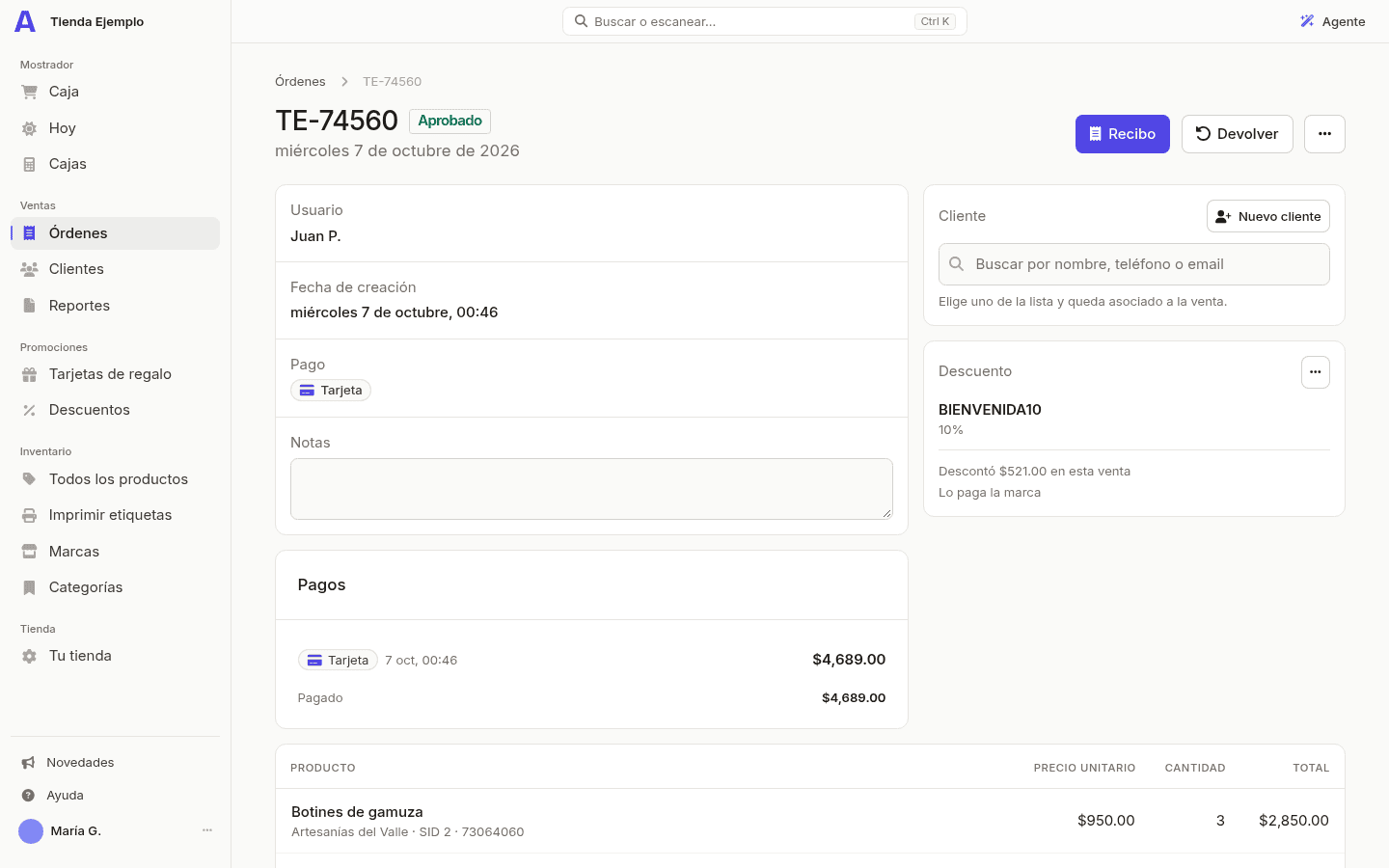
Task: Click the Recibo button
Action: pyautogui.click(x=1123, y=134)
